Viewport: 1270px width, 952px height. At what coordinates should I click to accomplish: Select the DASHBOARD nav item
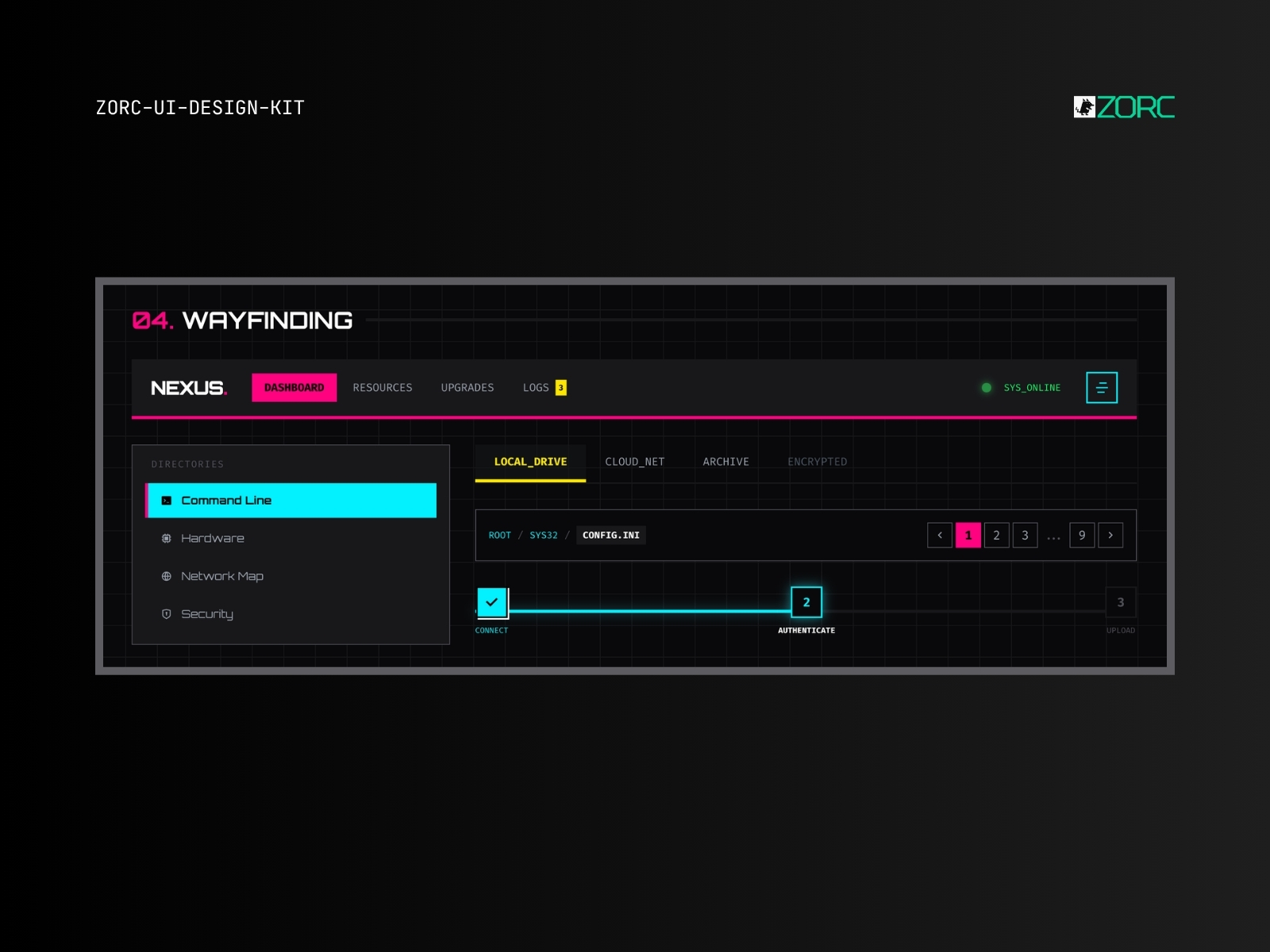(294, 388)
